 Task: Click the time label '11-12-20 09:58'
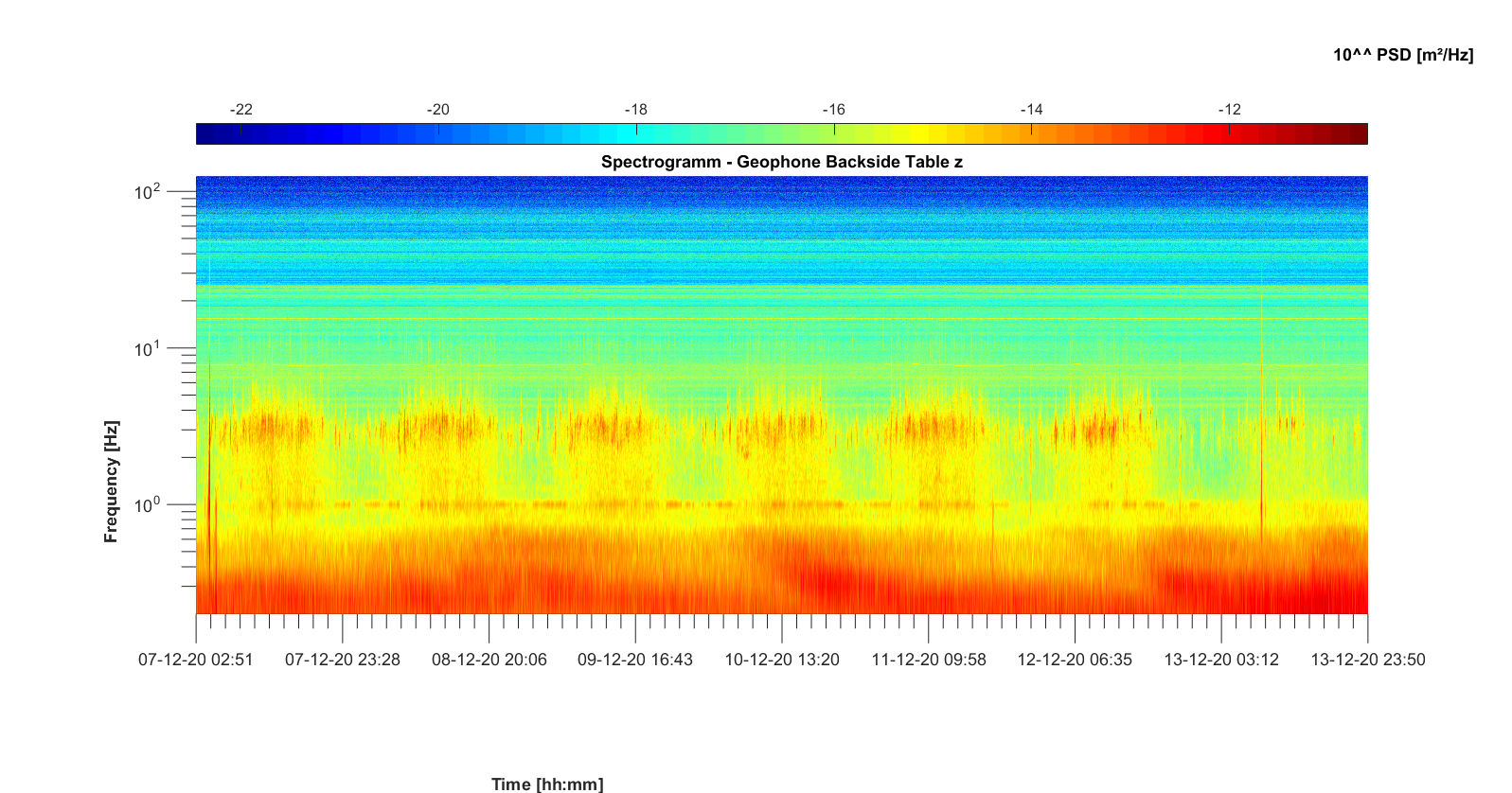929,660
